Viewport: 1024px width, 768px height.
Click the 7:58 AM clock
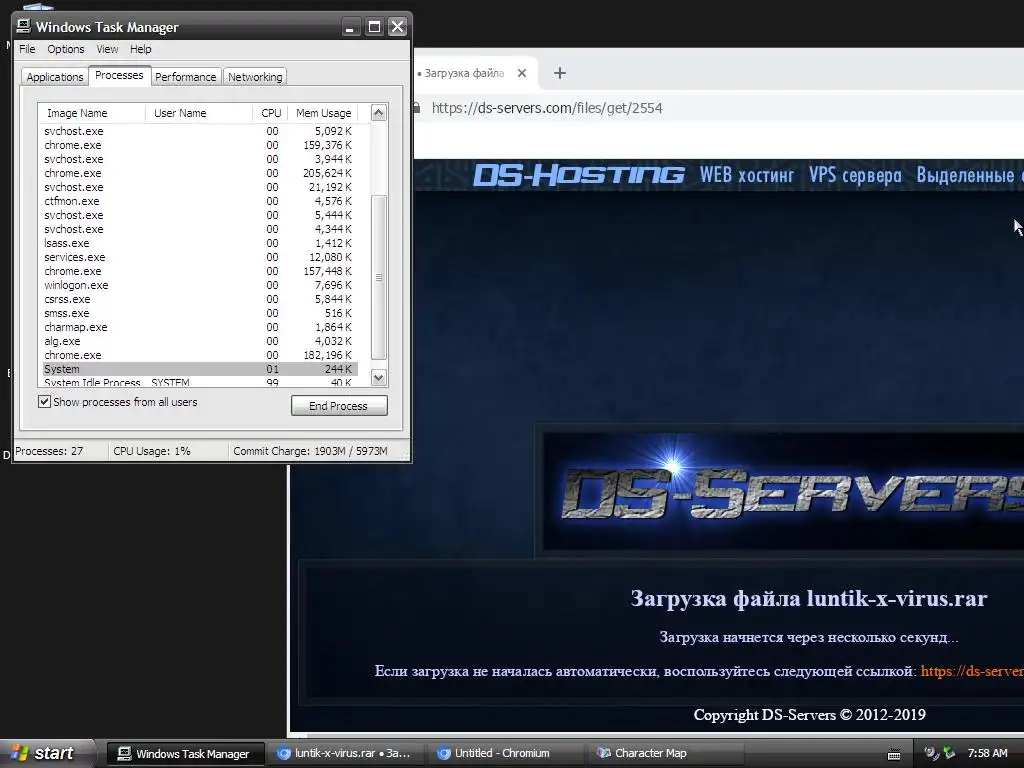987,754
